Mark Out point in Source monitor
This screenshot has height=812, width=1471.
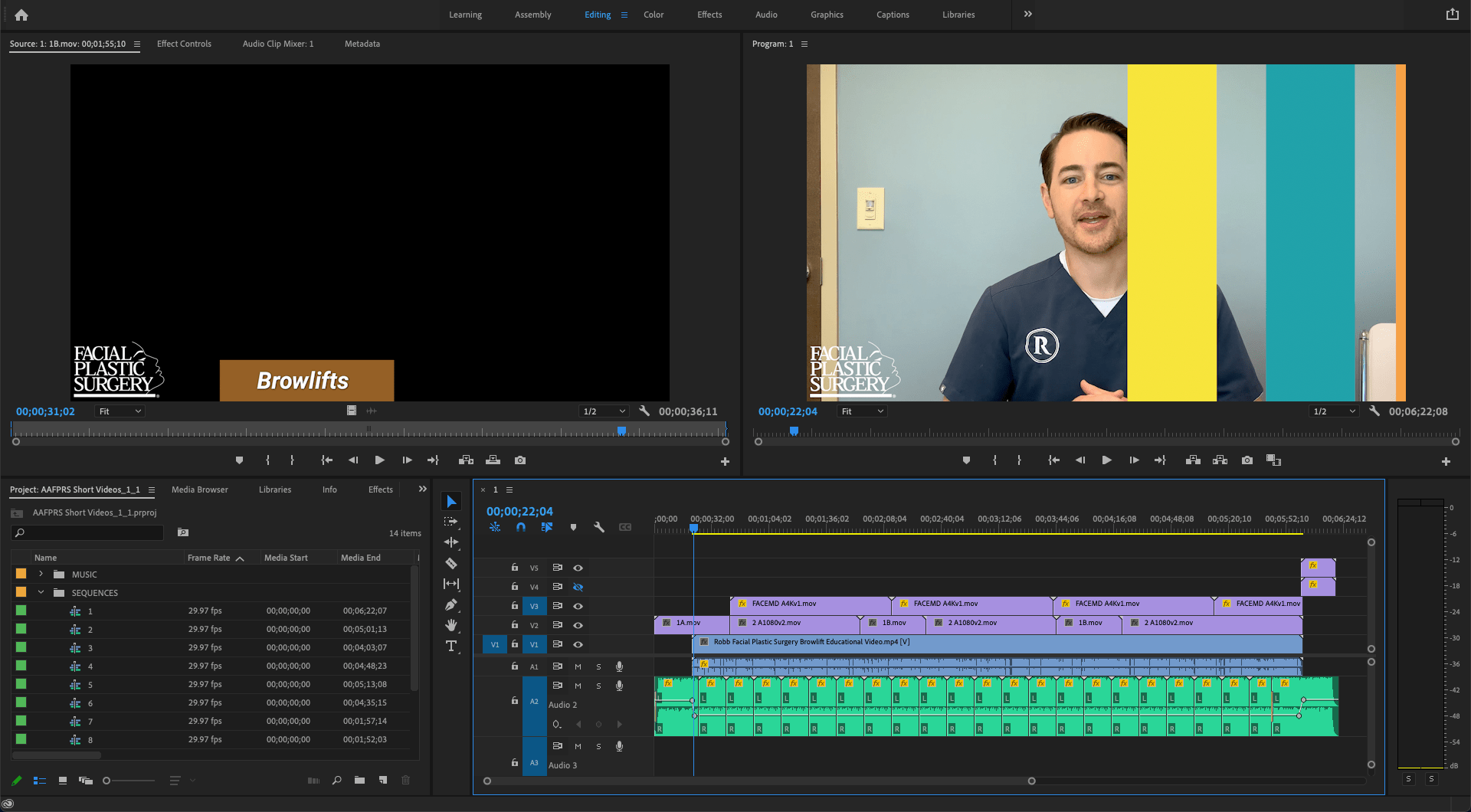292,460
